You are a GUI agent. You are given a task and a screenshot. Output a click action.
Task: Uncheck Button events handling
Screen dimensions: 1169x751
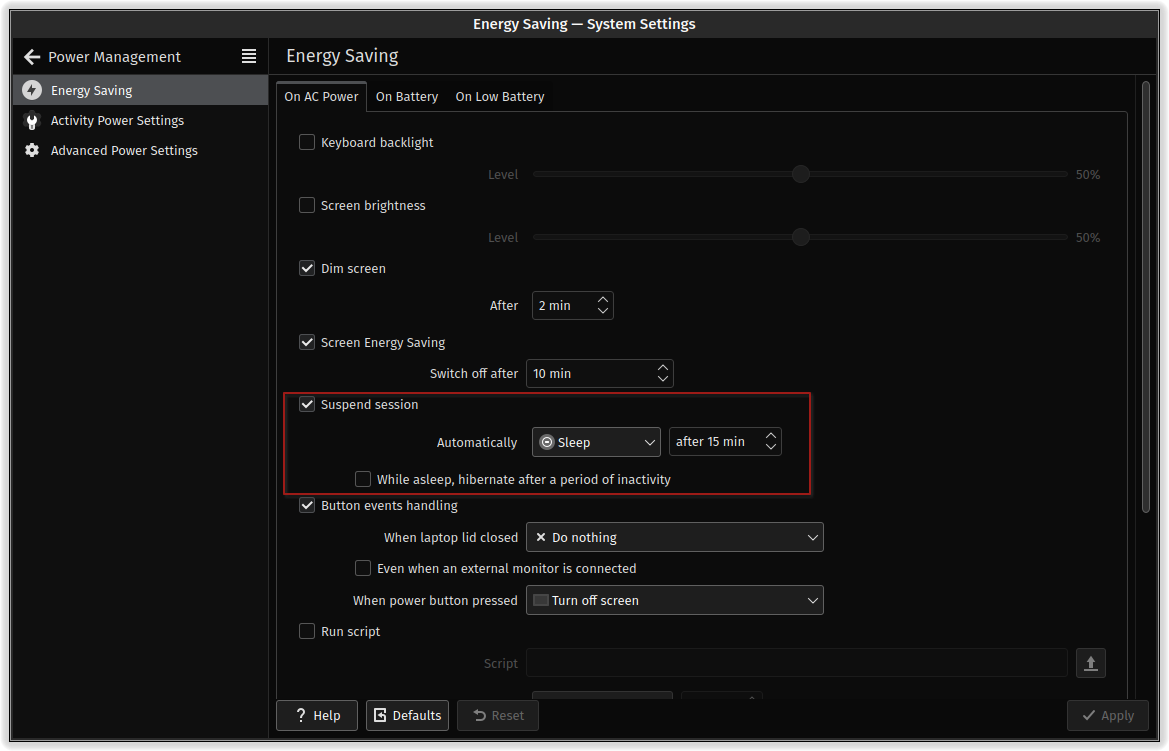(x=306, y=505)
